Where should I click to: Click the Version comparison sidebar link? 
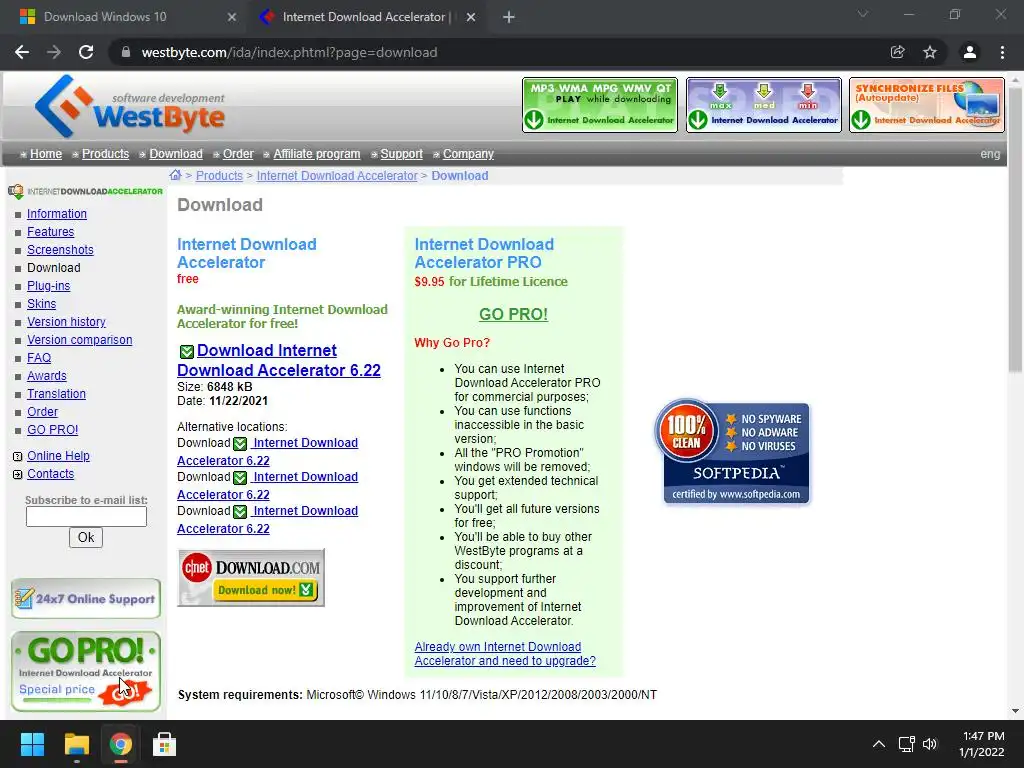[80, 340]
